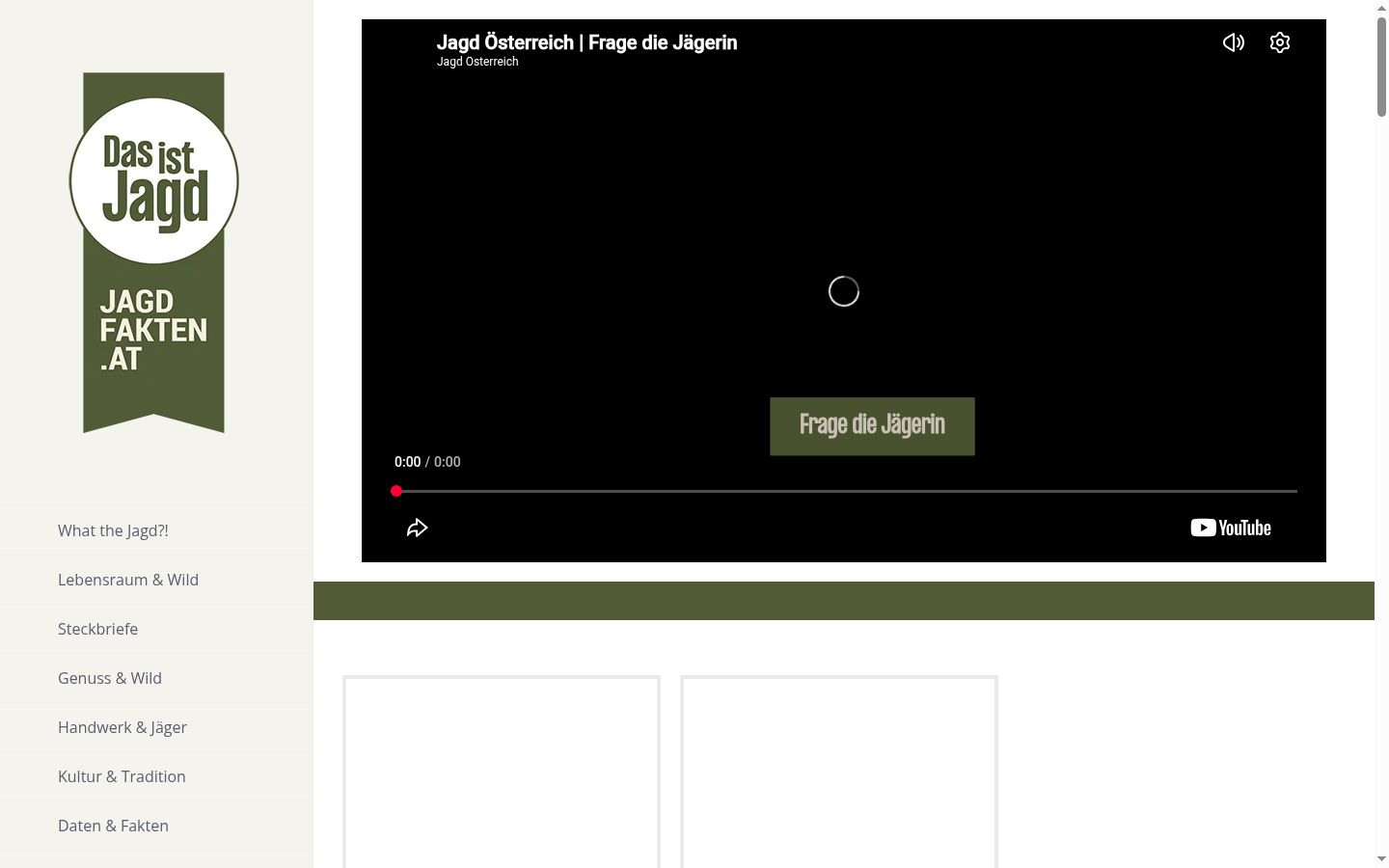This screenshot has height=868, width=1389.
Task: Click the Frage die Jägerin overlay button
Action: [872, 426]
